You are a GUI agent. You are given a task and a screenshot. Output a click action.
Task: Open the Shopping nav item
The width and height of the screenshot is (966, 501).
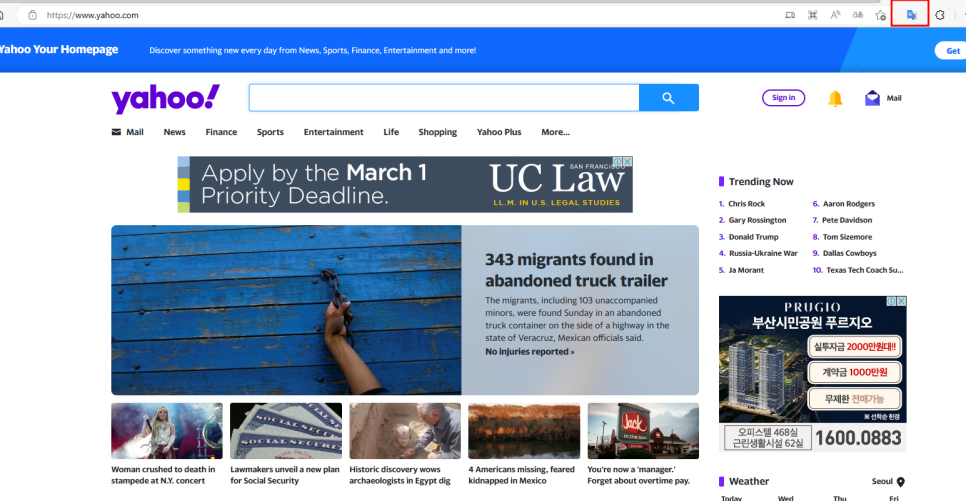(437, 132)
